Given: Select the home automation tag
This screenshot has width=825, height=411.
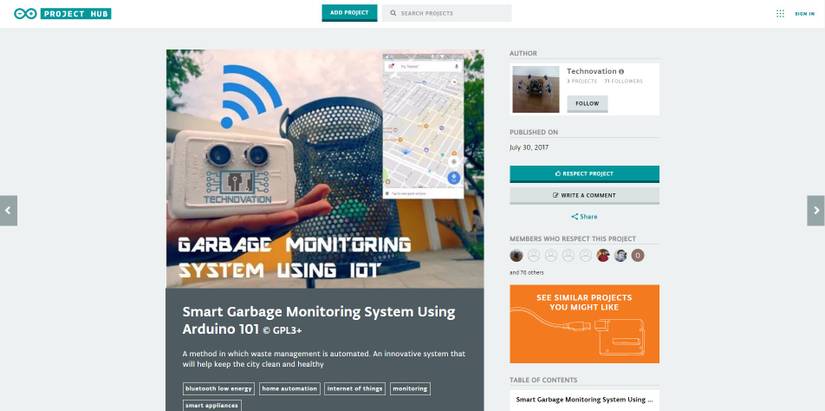Looking at the screenshot, I should pos(289,389).
